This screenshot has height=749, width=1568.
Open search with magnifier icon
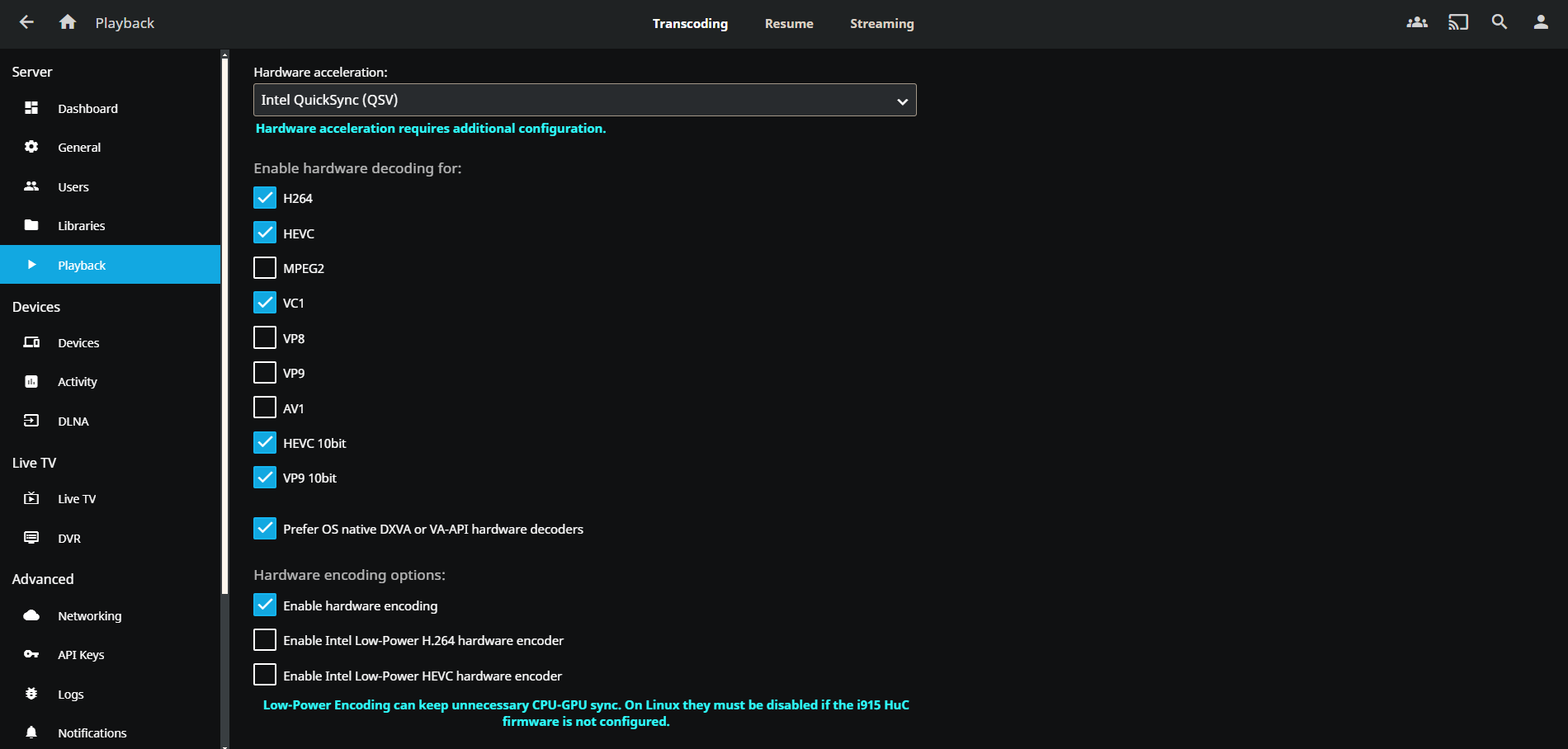coord(1500,22)
